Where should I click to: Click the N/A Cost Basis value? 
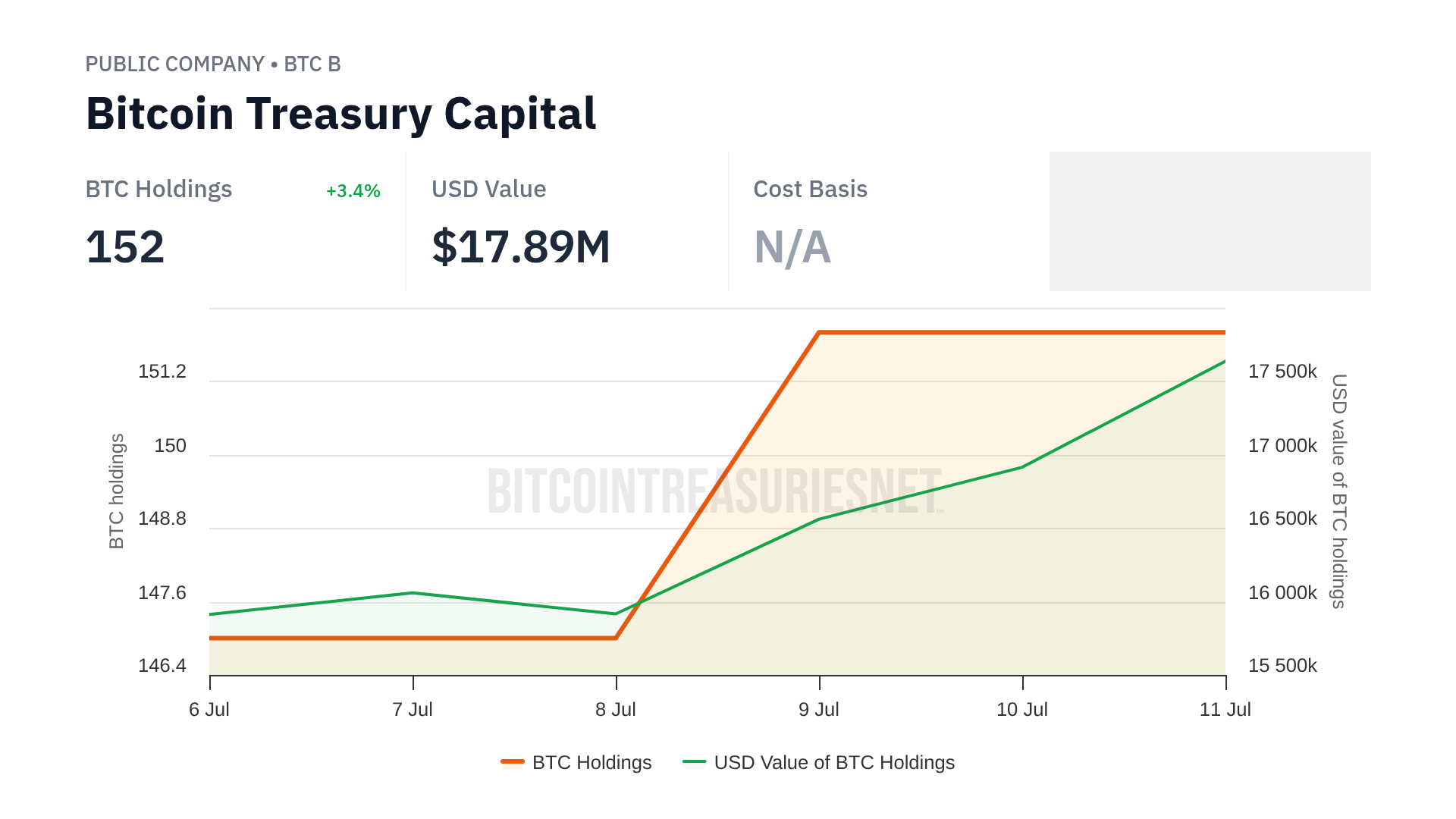coord(792,247)
